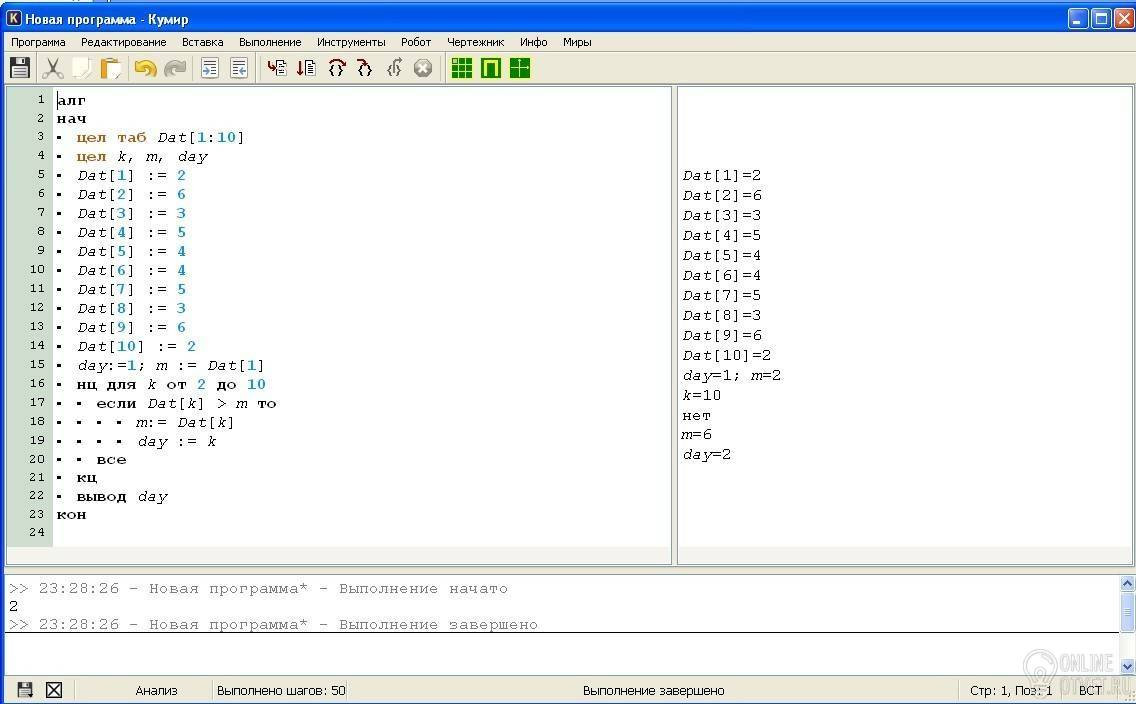Image resolution: width=1136 pixels, height=704 pixels.
Task: Click the 'алг' keyword on line 1
Action: click(71, 100)
